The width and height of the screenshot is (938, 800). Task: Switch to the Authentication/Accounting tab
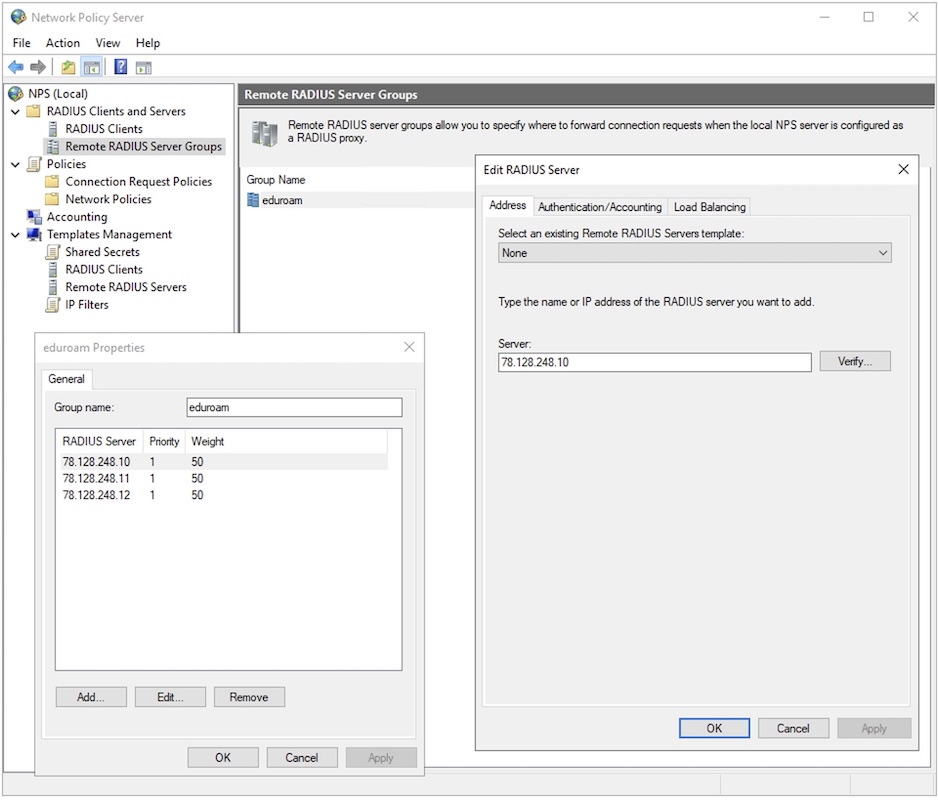tap(600, 207)
